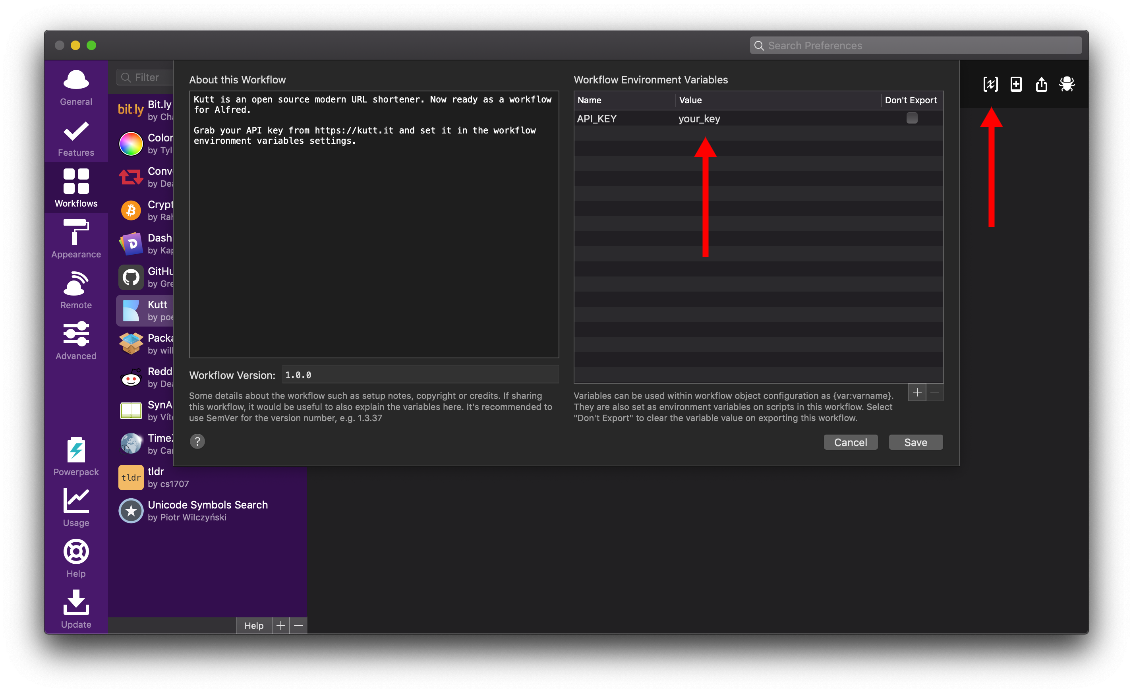Click the Cancel button
1133x693 pixels.
click(x=850, y=442)
